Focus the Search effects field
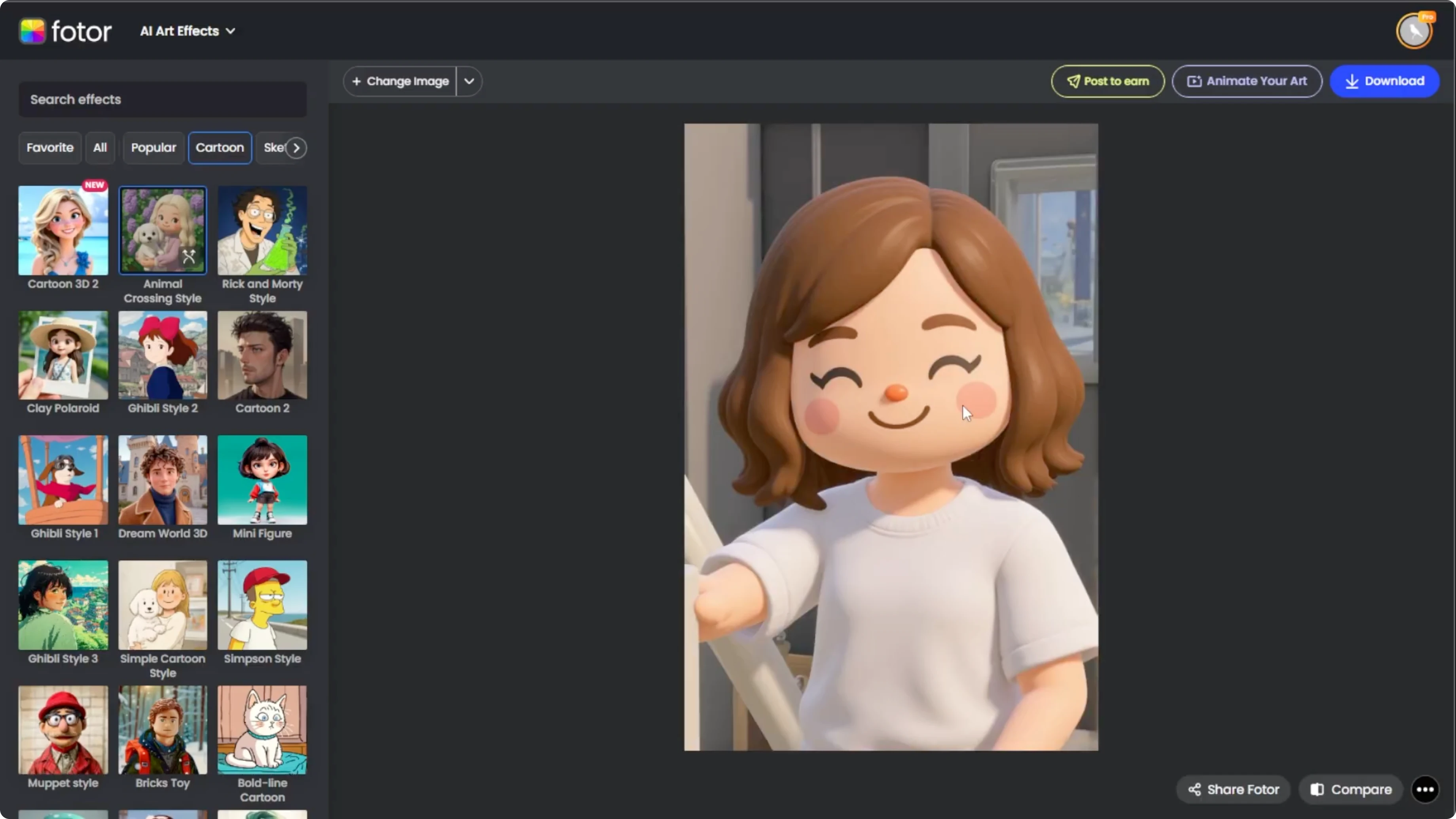Image resolution: width=1456 pixels, height=819 pixels. click(163, 99)
